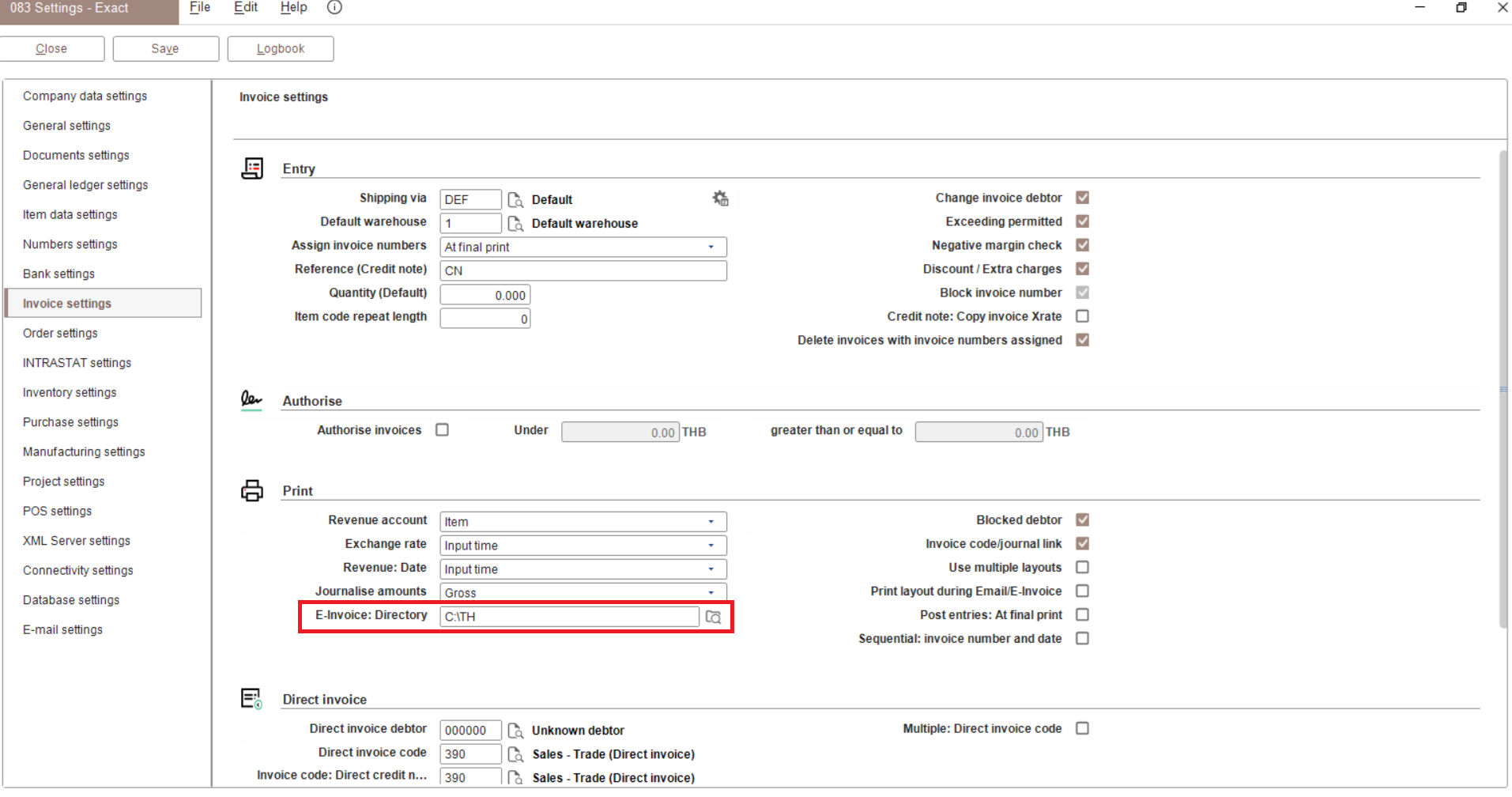
Task: Open the lookup icon beside Default warehouse
Action: 515,224
